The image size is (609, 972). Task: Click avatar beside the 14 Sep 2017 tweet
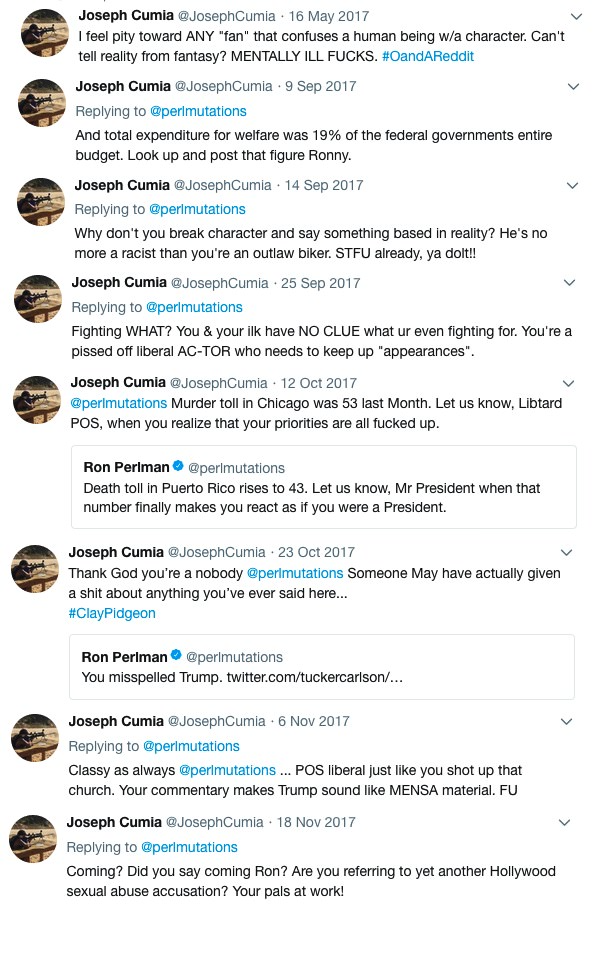[x=41, y=201]
